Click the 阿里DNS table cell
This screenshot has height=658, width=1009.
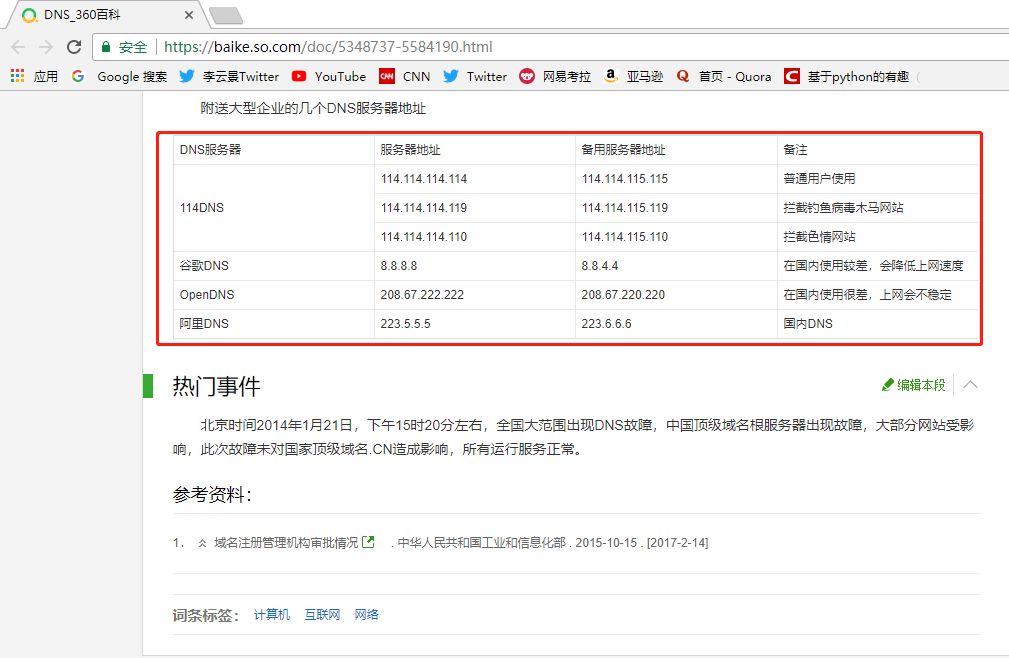273,324
